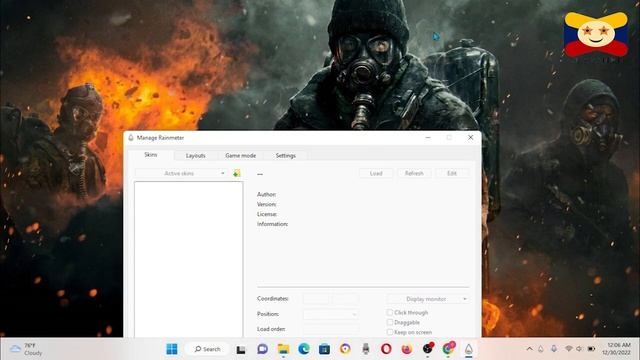The width and height of the screenshot is (640, 360).
Task: Click inside the skins list box
Action: [189, 259]
